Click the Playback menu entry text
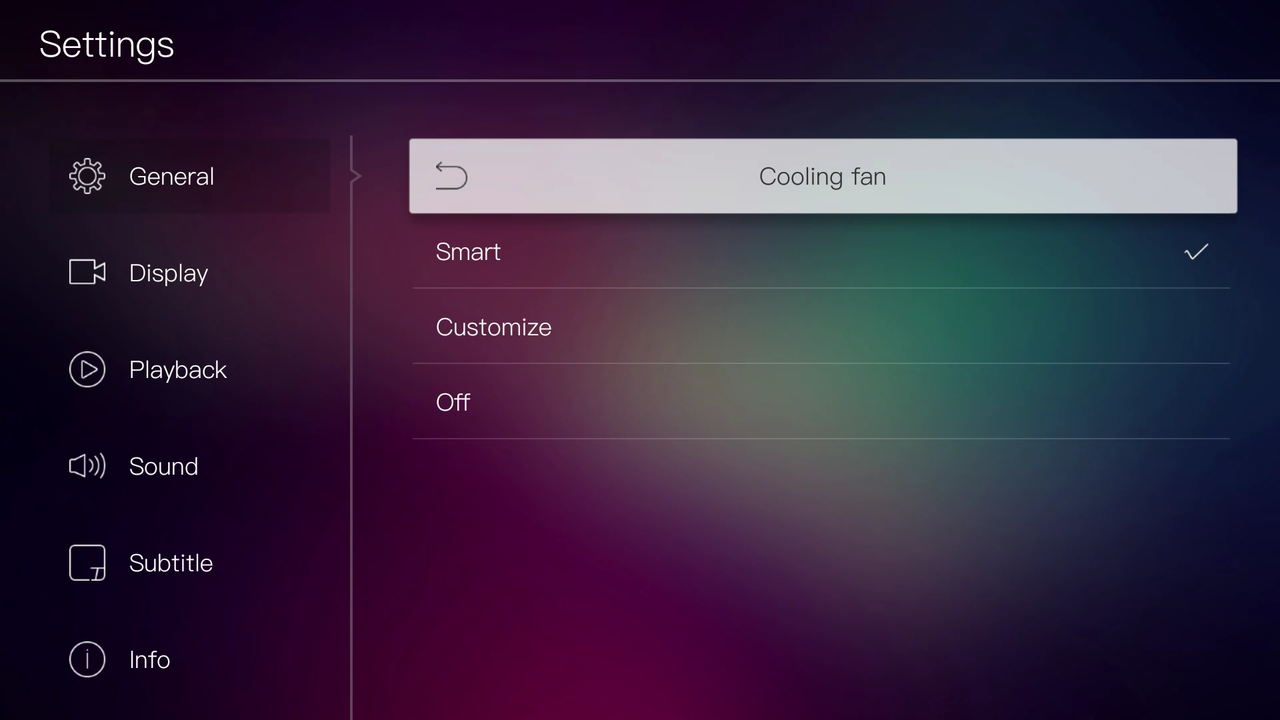Image resolution: width=1280 pixels, height=720 pixels. coord(178,369)
